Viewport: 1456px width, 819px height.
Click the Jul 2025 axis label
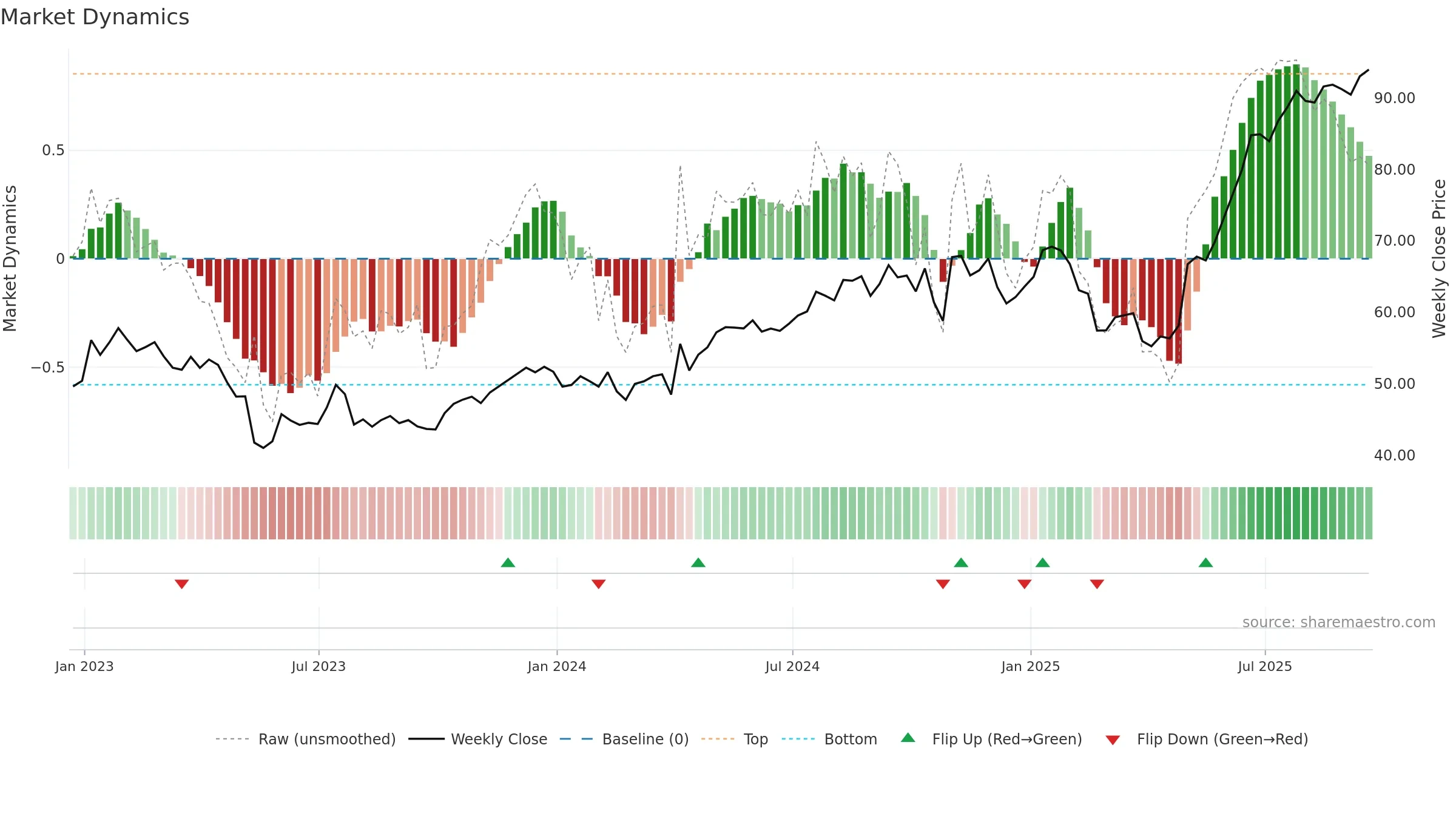[1265, 666]
